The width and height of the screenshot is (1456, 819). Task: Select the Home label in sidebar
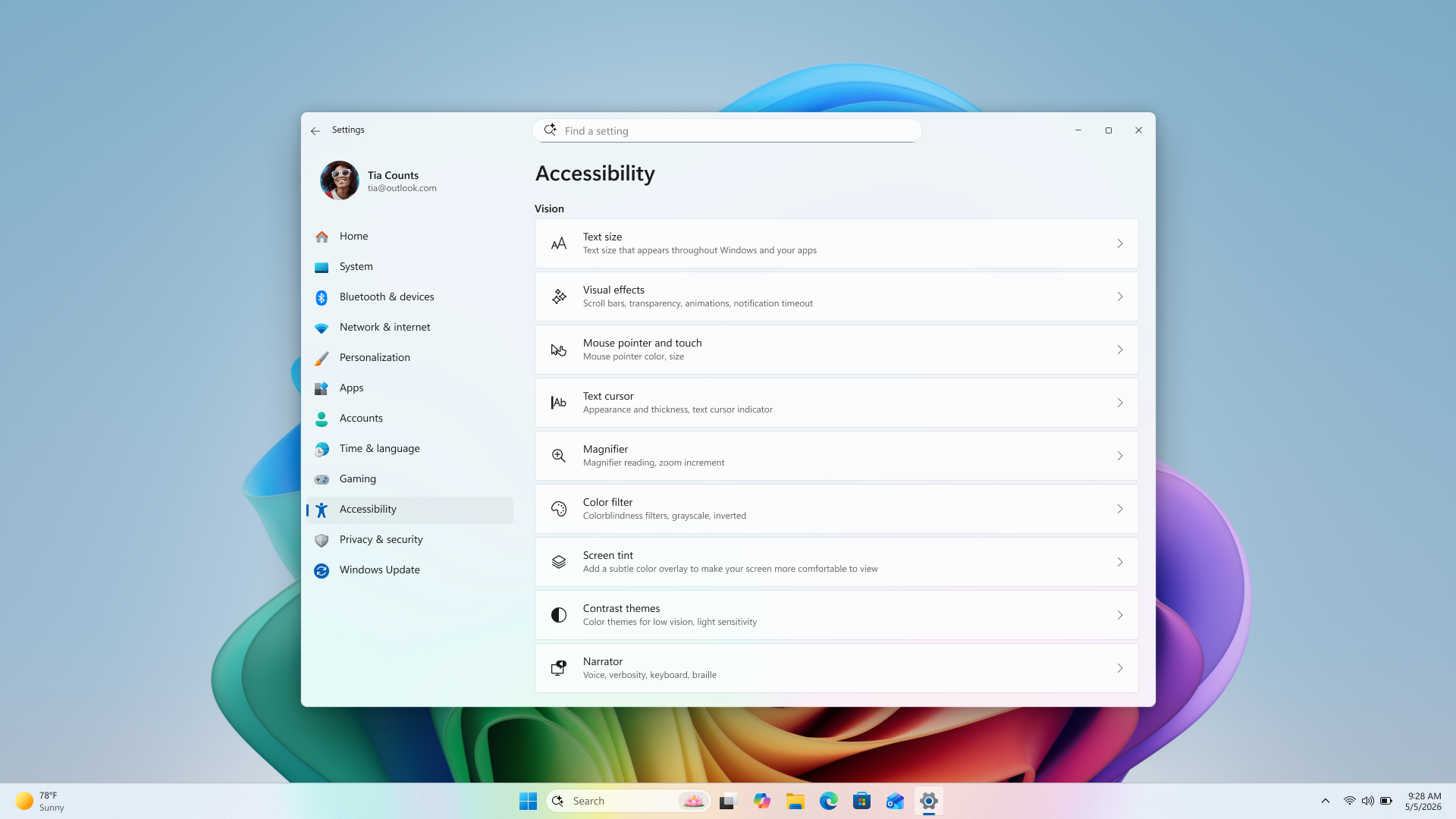[353, 237]
